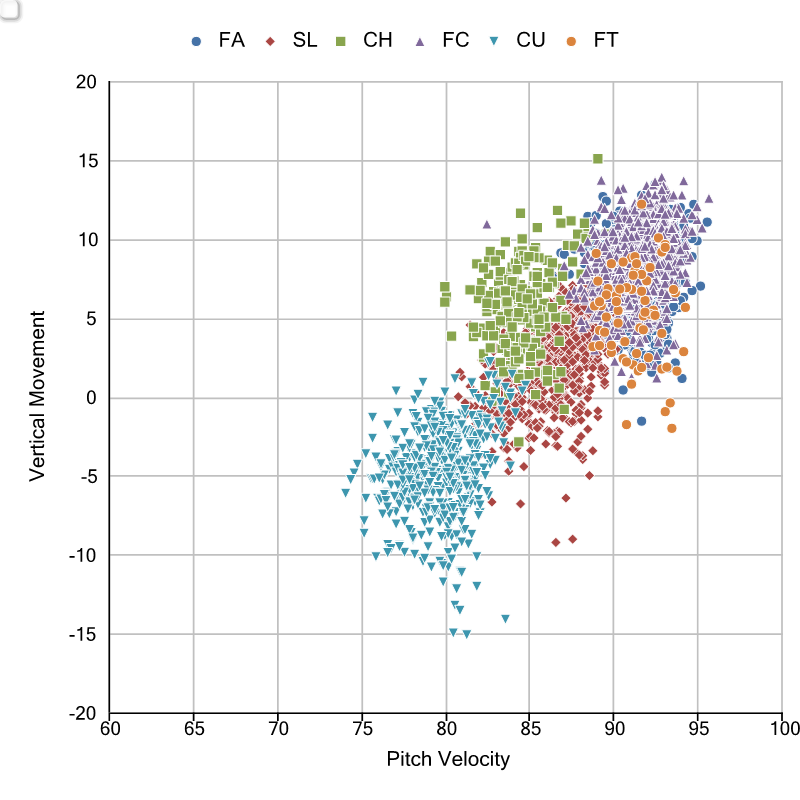Select the right one of two lowest red diamonds
The image size is (800, 800).
point(573,539)
